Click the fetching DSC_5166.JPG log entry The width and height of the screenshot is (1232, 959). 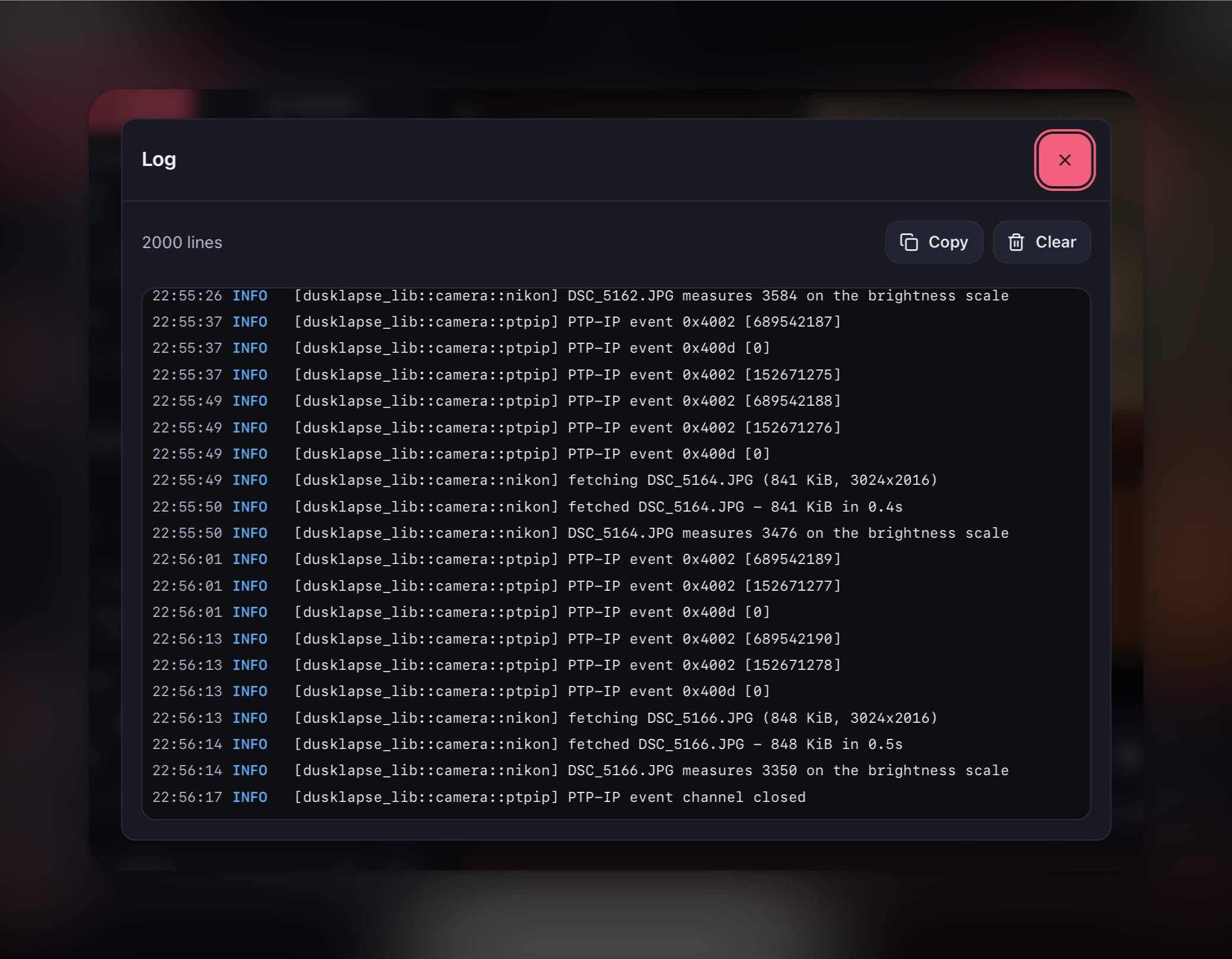tap(616, 718)
